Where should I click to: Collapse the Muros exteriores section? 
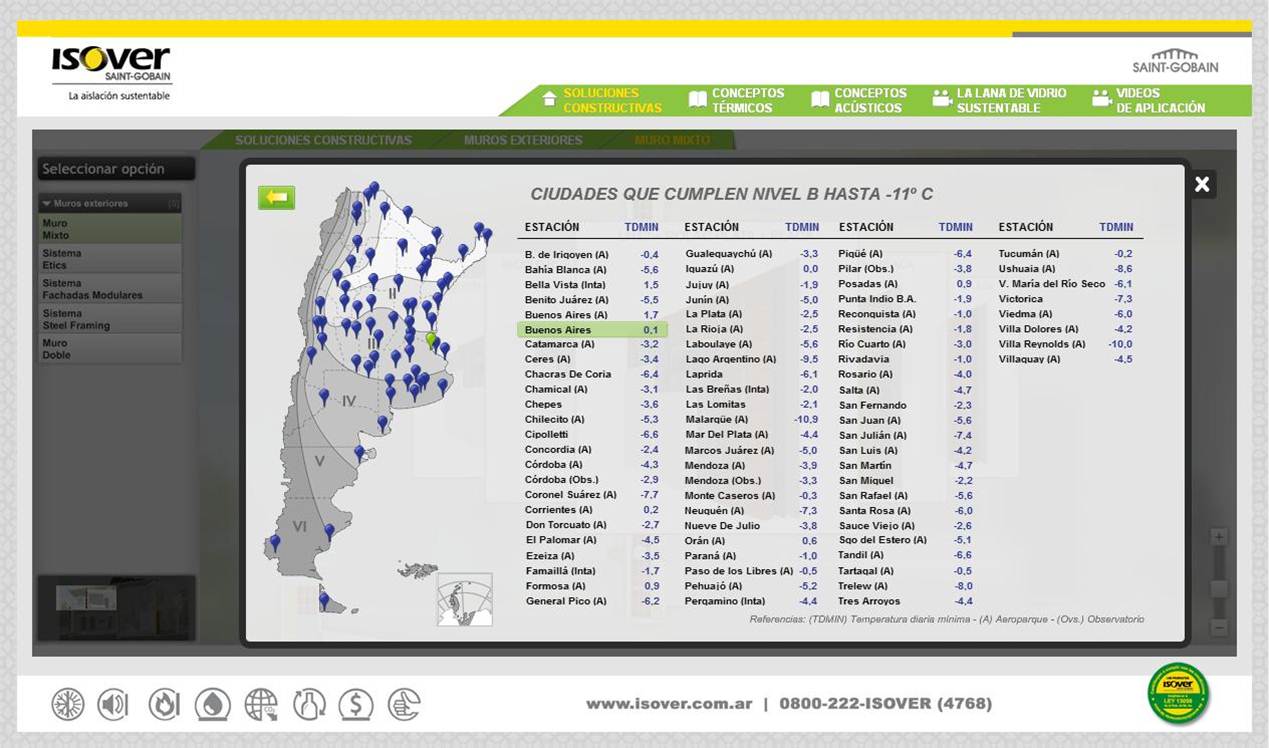[x=46, y=204]
